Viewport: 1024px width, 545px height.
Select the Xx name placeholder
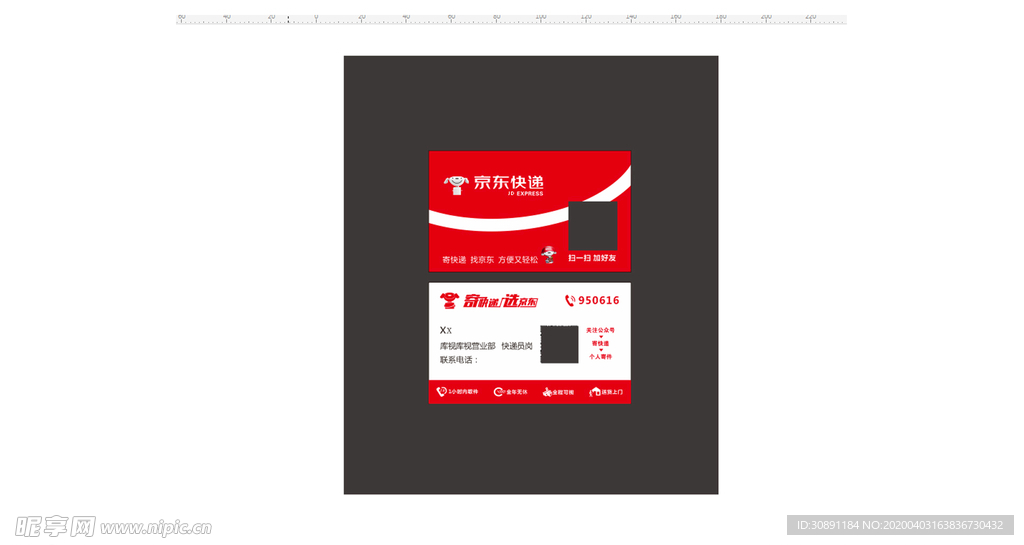click(445, 330)
